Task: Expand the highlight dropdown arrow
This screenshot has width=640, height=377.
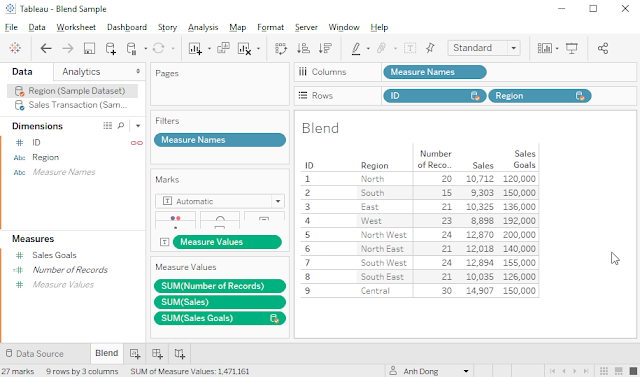Action: click(368, 49)
